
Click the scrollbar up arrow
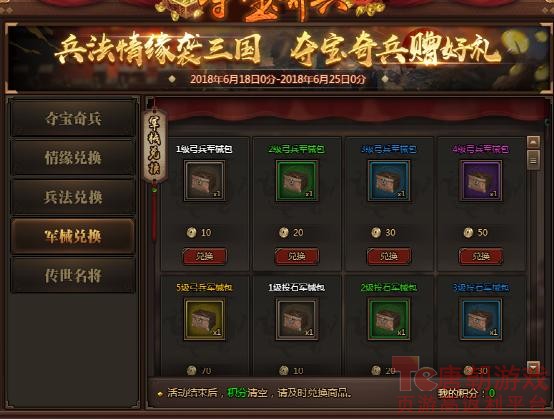533,142
